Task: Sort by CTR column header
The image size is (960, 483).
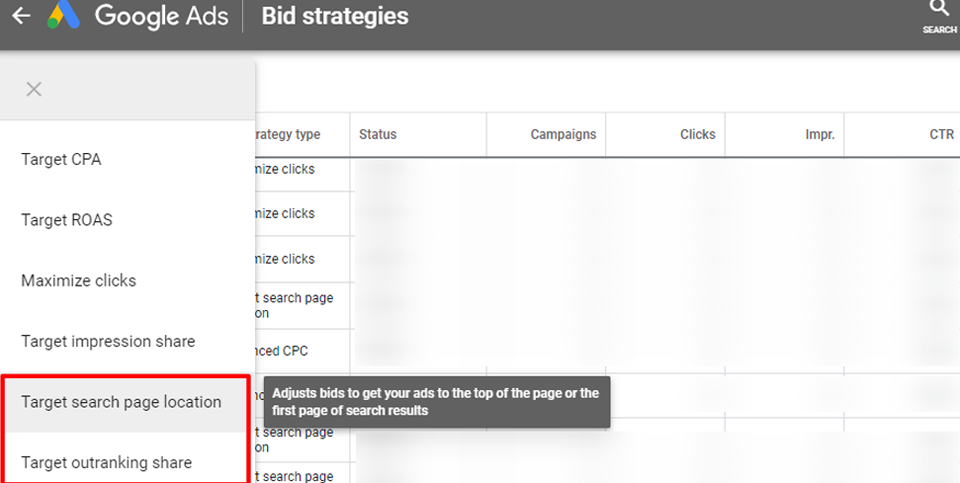Action: click(941, 134)
